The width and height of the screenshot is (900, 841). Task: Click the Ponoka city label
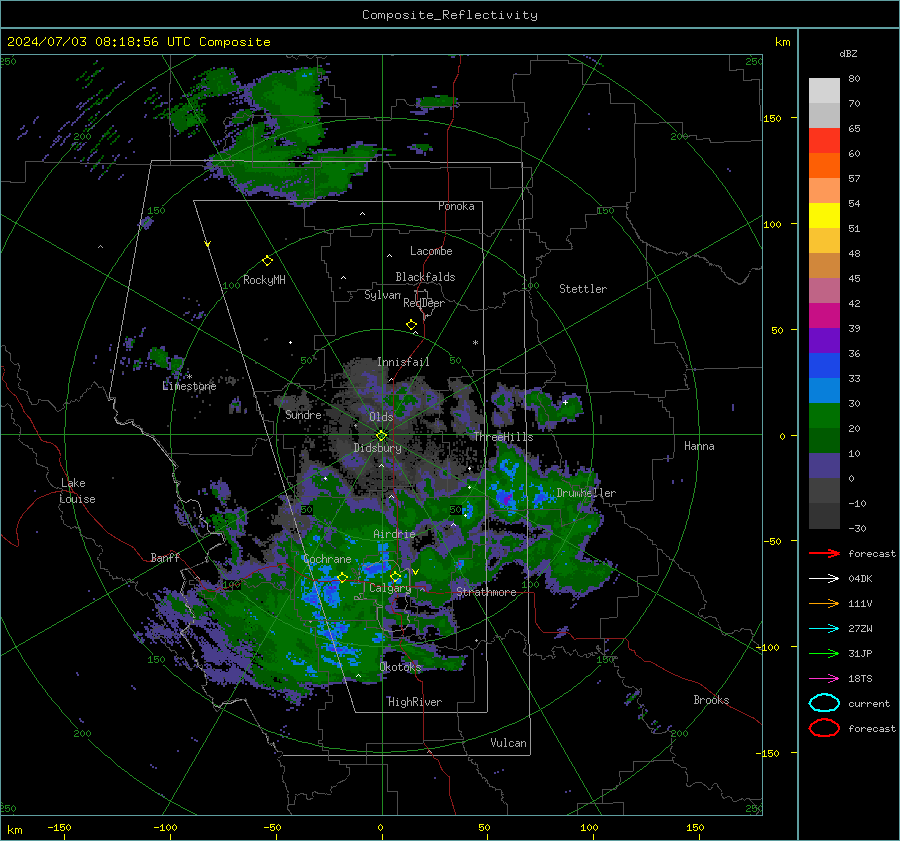click(456, 206)
